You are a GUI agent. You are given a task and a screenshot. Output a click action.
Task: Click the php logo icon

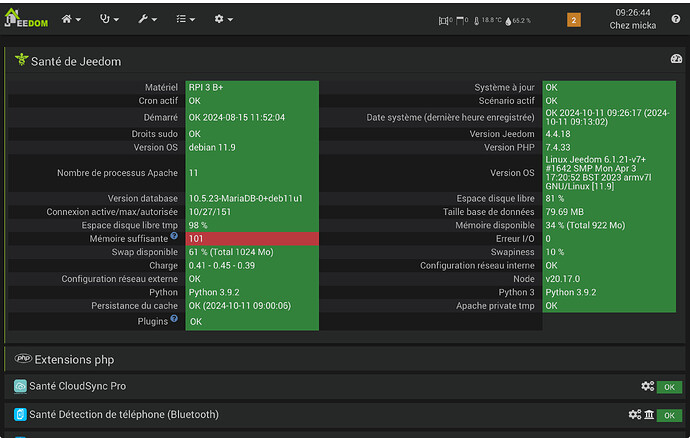[23, 358]
